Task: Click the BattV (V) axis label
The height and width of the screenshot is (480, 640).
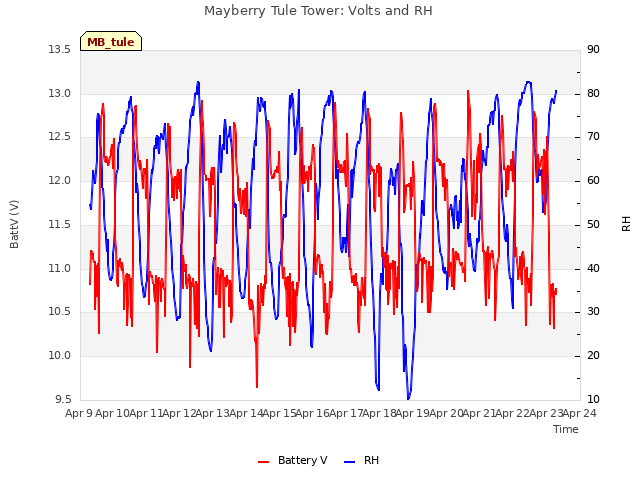Action: tap(14, 224)
